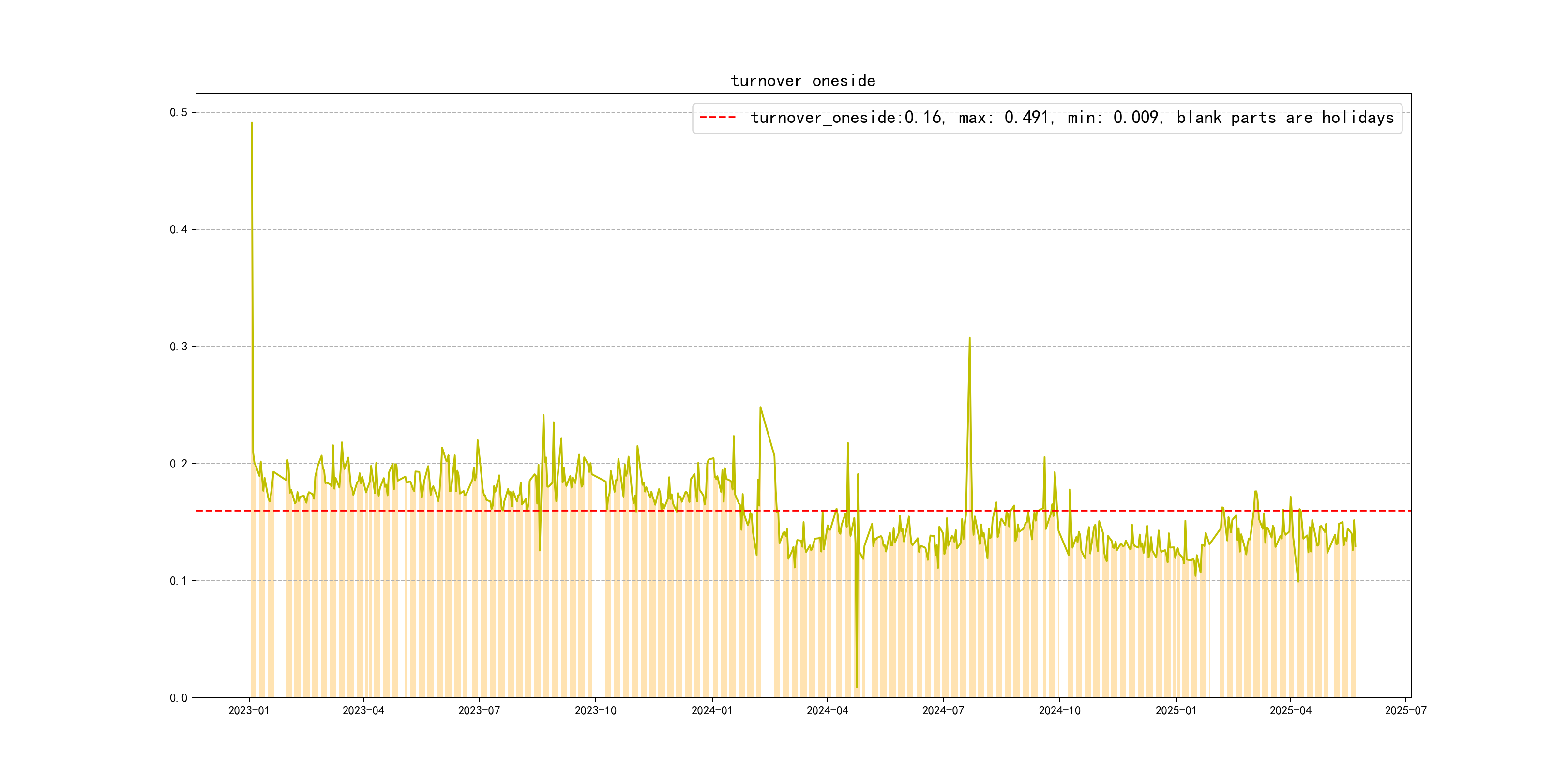1568x784 pixels.
Task: Click the 0.4 y-axis tick label
Action: 179,229
